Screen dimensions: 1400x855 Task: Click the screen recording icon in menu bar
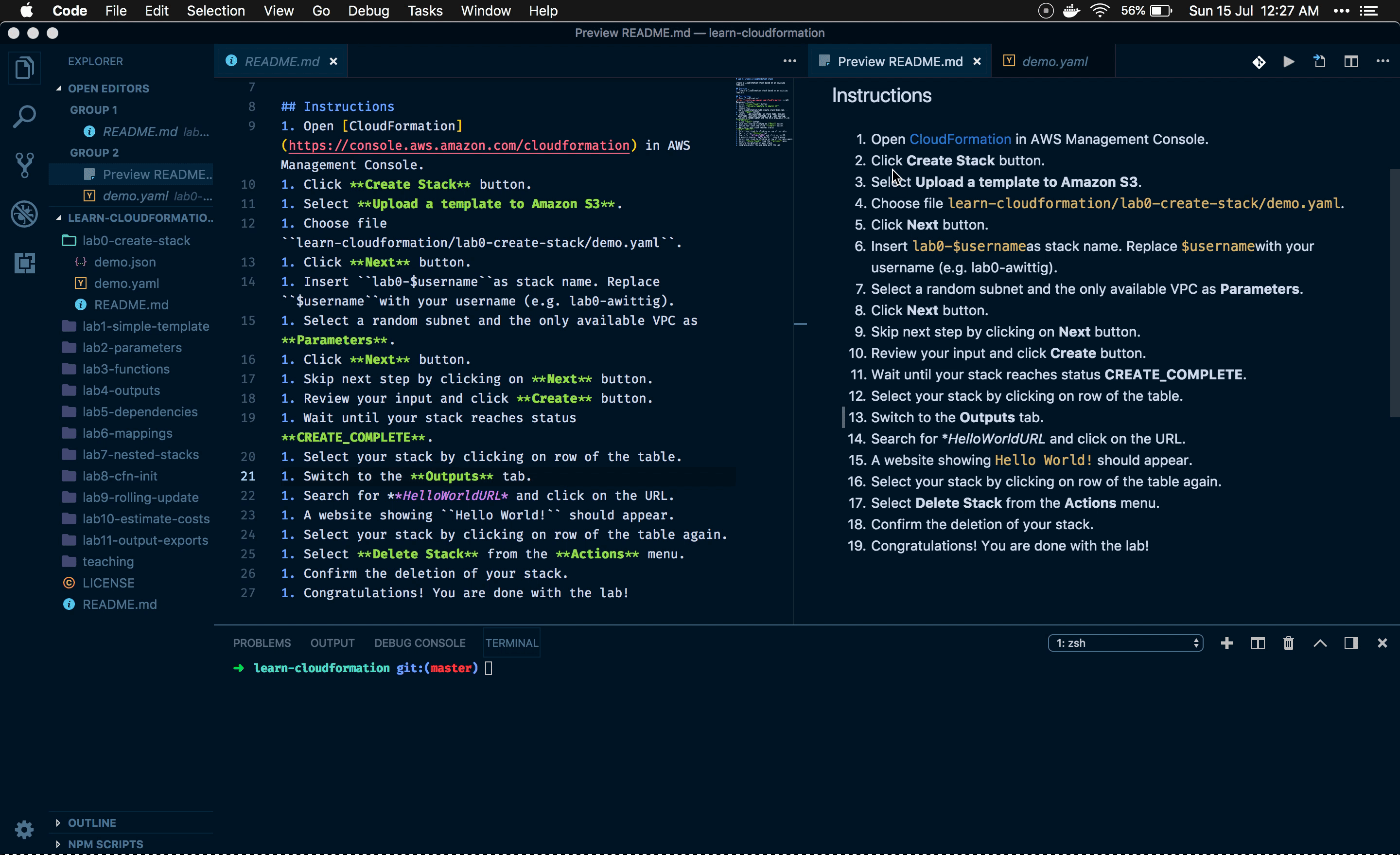(x=1046, y=11)
